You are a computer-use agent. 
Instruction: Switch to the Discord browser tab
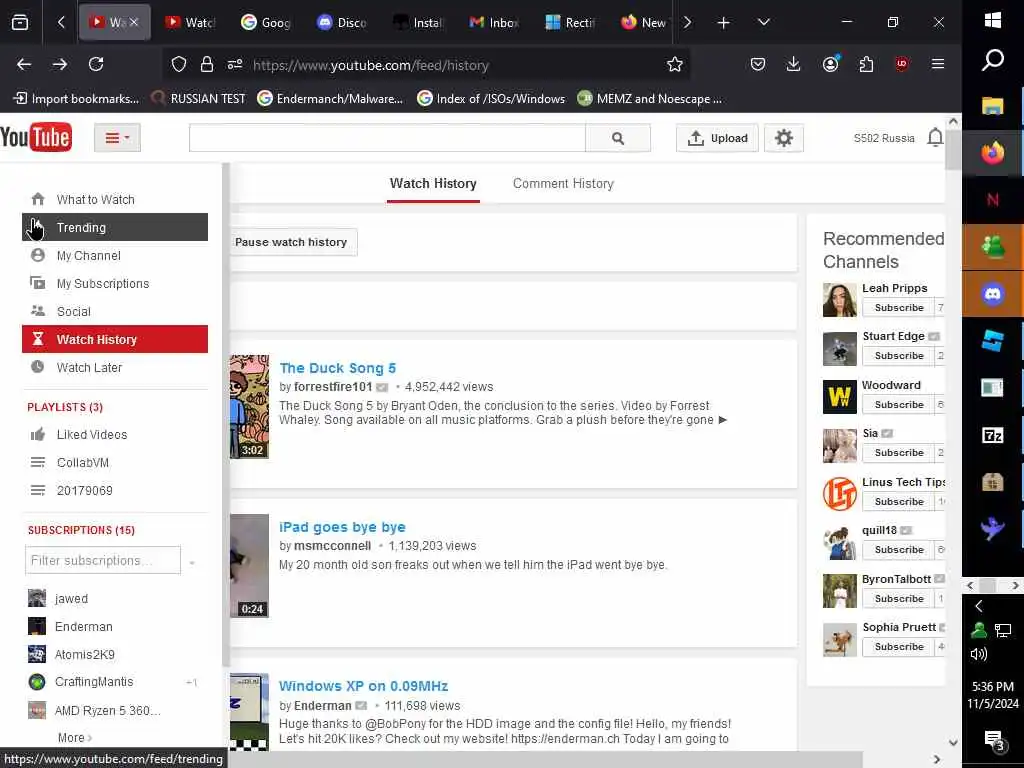tap(342, 23)
